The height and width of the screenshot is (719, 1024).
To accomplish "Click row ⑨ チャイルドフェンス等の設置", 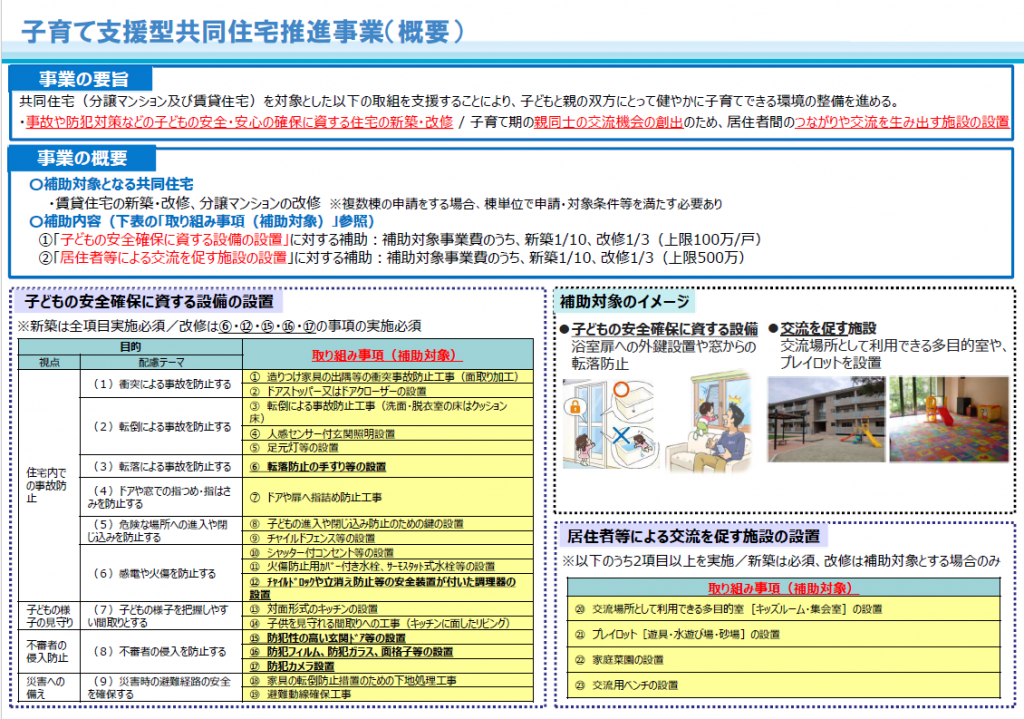I will point(388,538).
